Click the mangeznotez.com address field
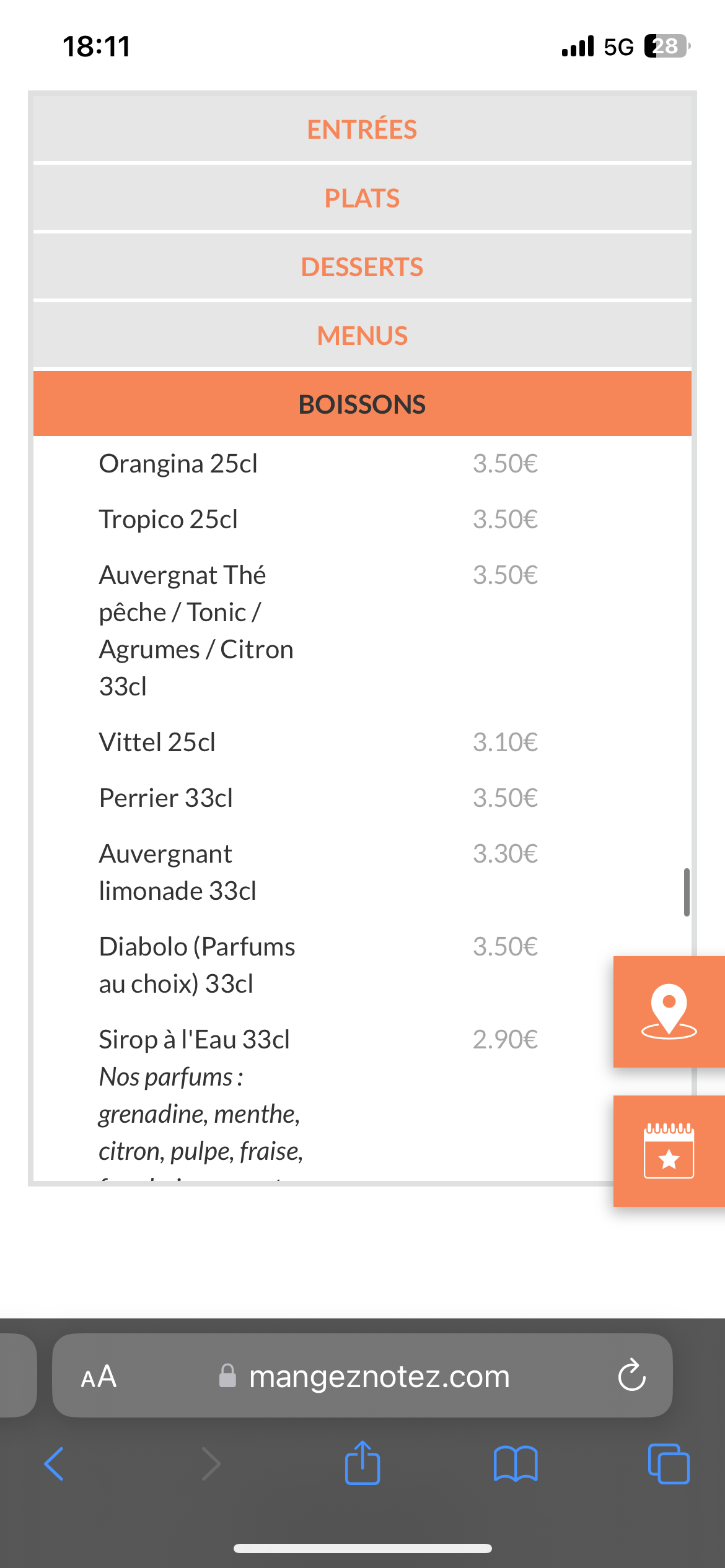The width and height of the screenshot is (725, 1568). tap(378, 1376)
